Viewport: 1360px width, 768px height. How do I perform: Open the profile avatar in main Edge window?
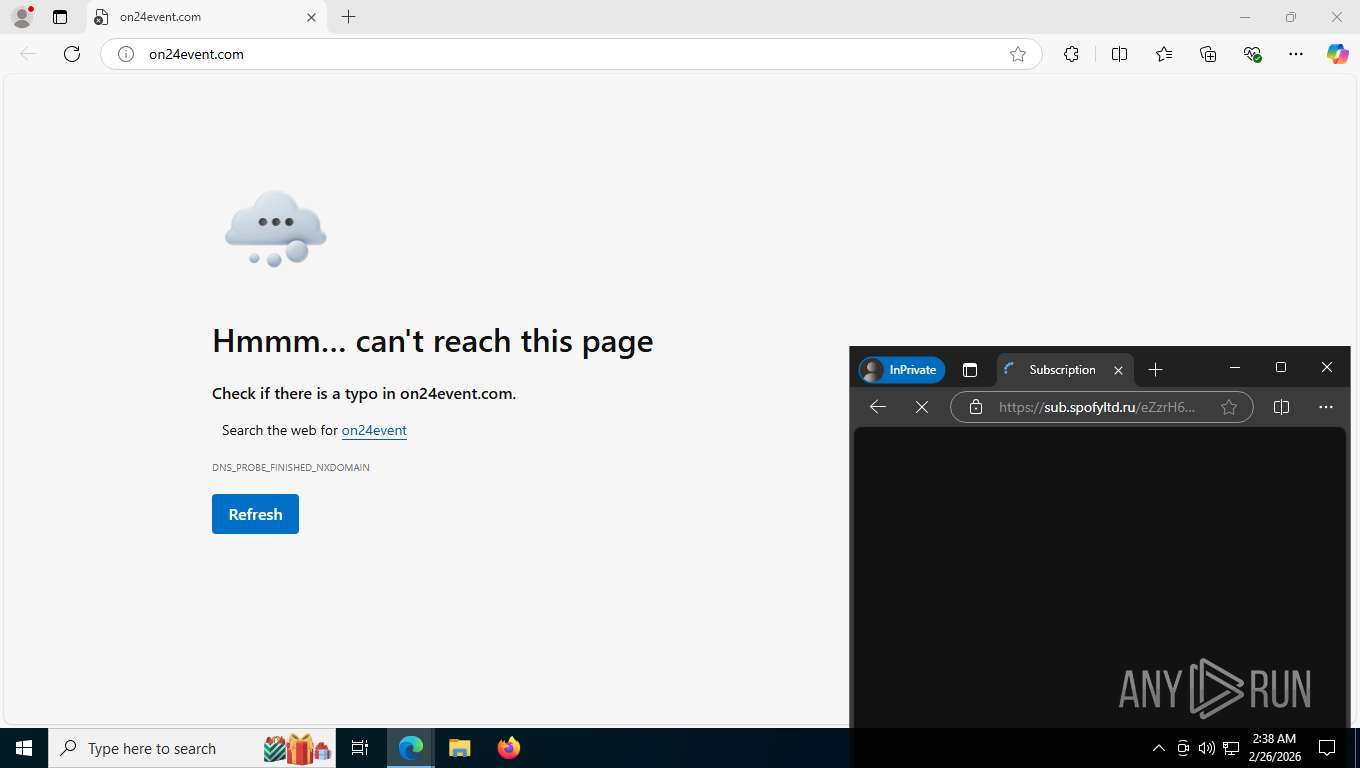tap(22, 17)
